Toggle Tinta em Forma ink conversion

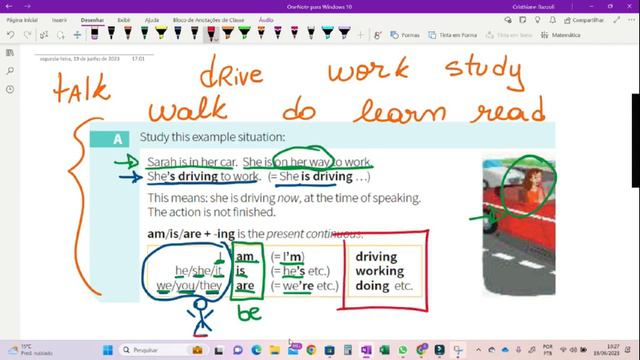coord(452,36)
